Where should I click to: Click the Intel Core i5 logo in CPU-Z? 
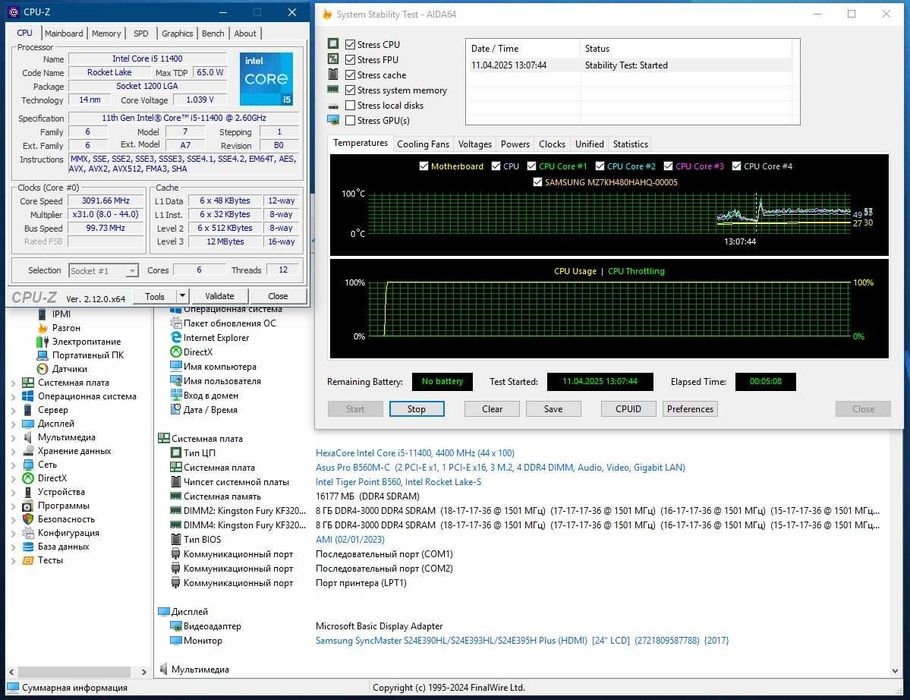pyautogui.click(x=266, y=78)
